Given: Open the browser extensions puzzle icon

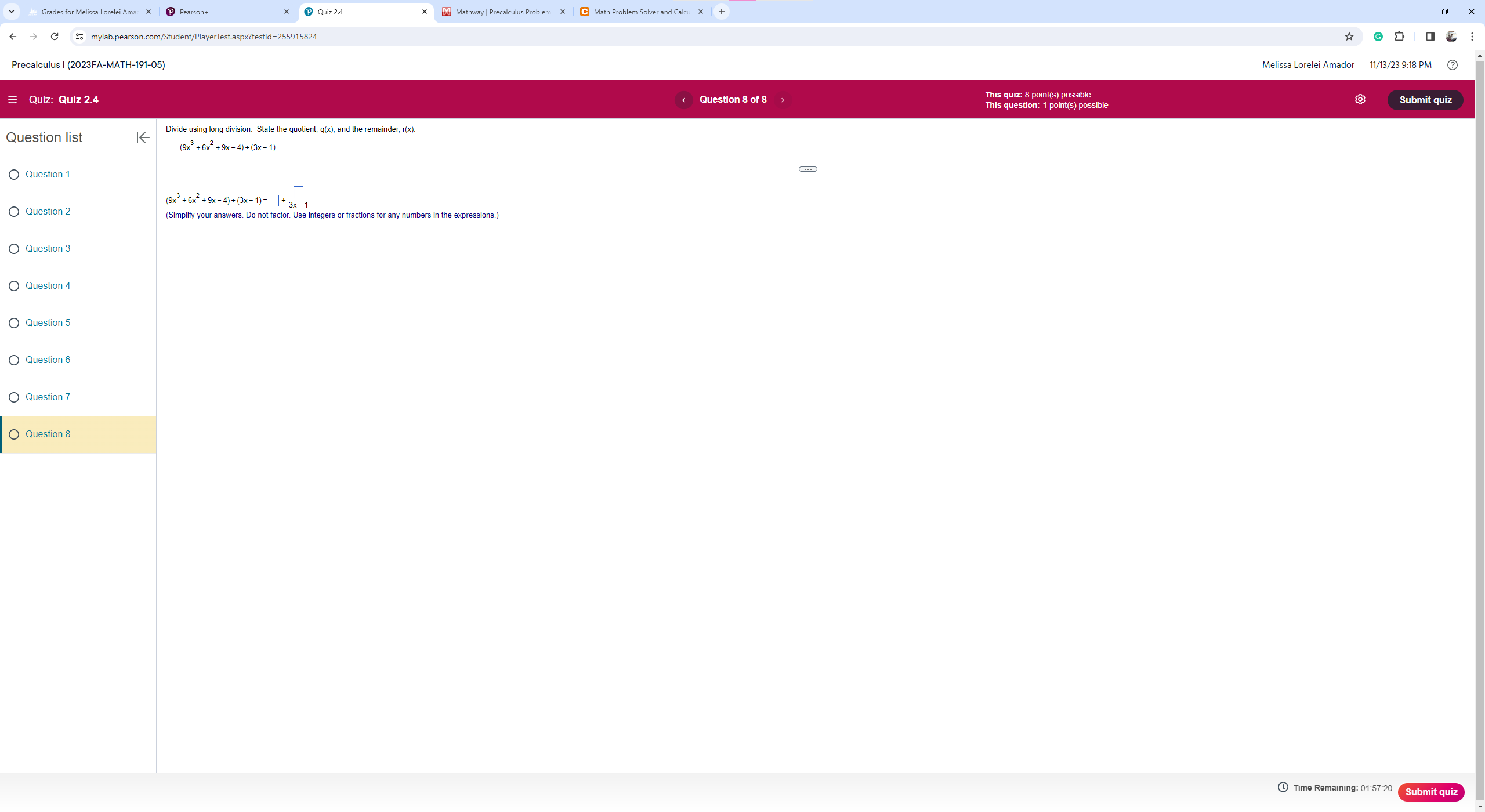Looking at the screenshot, I should 1399,36.
